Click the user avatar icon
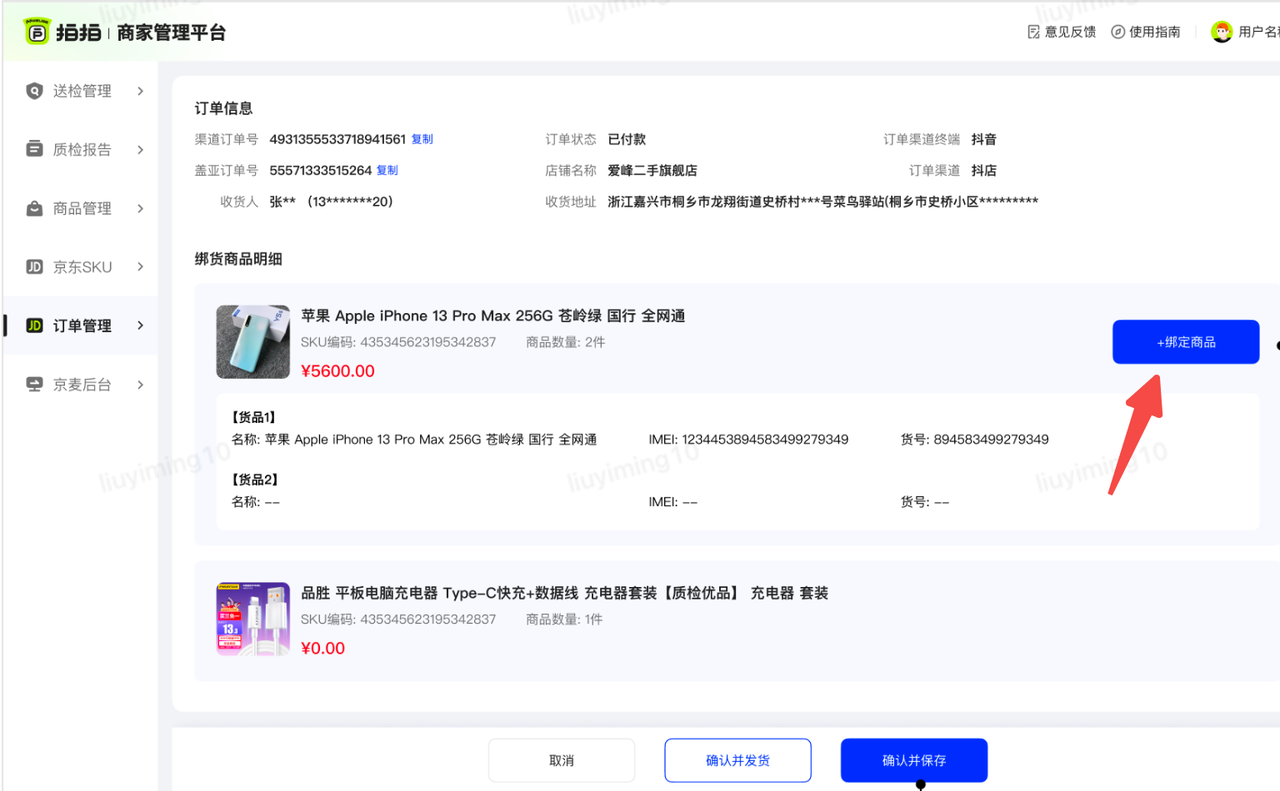Screen dimensions: 1280x791 (1221, 32)
